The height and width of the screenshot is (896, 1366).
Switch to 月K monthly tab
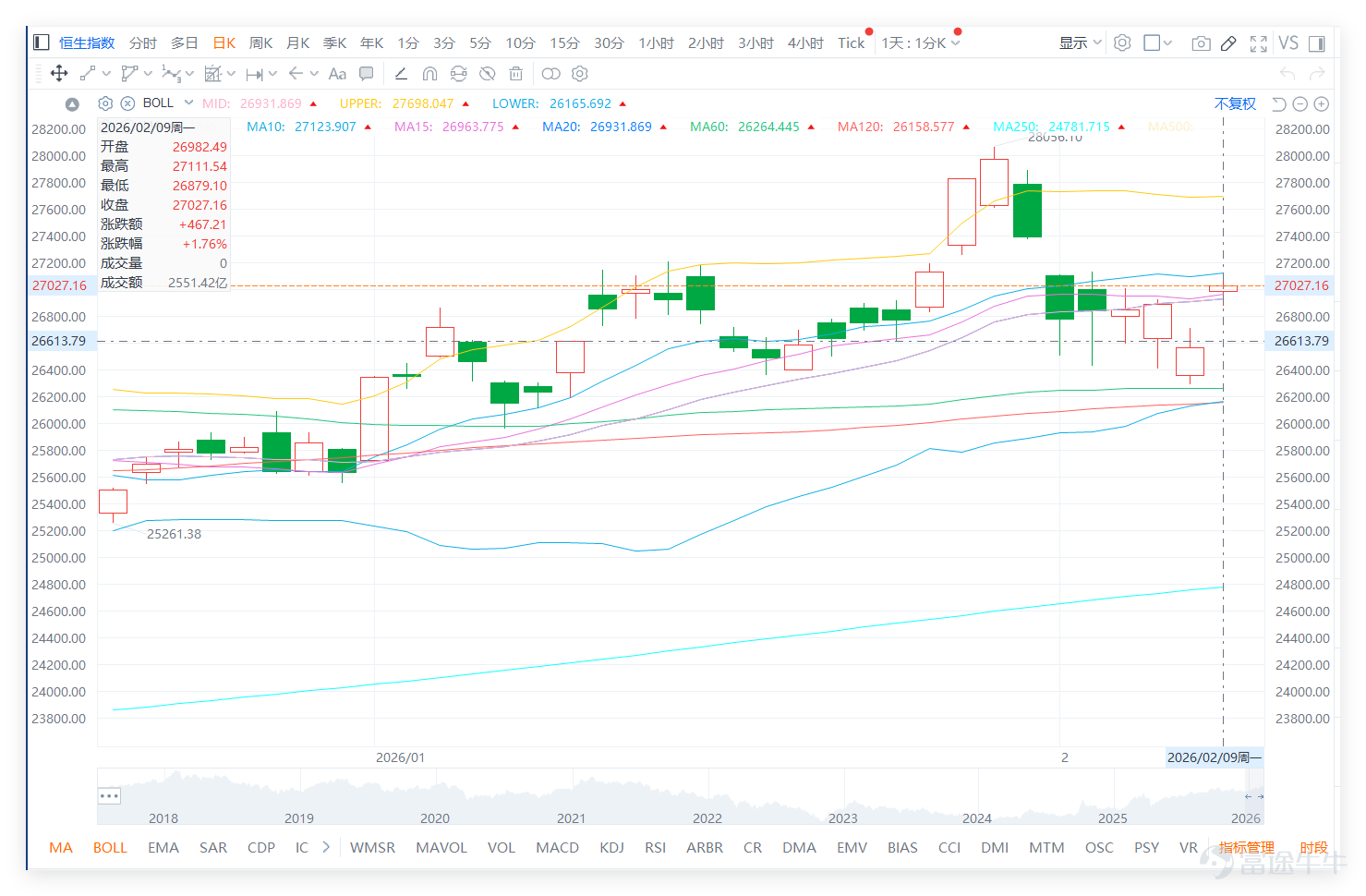[298, 42]
